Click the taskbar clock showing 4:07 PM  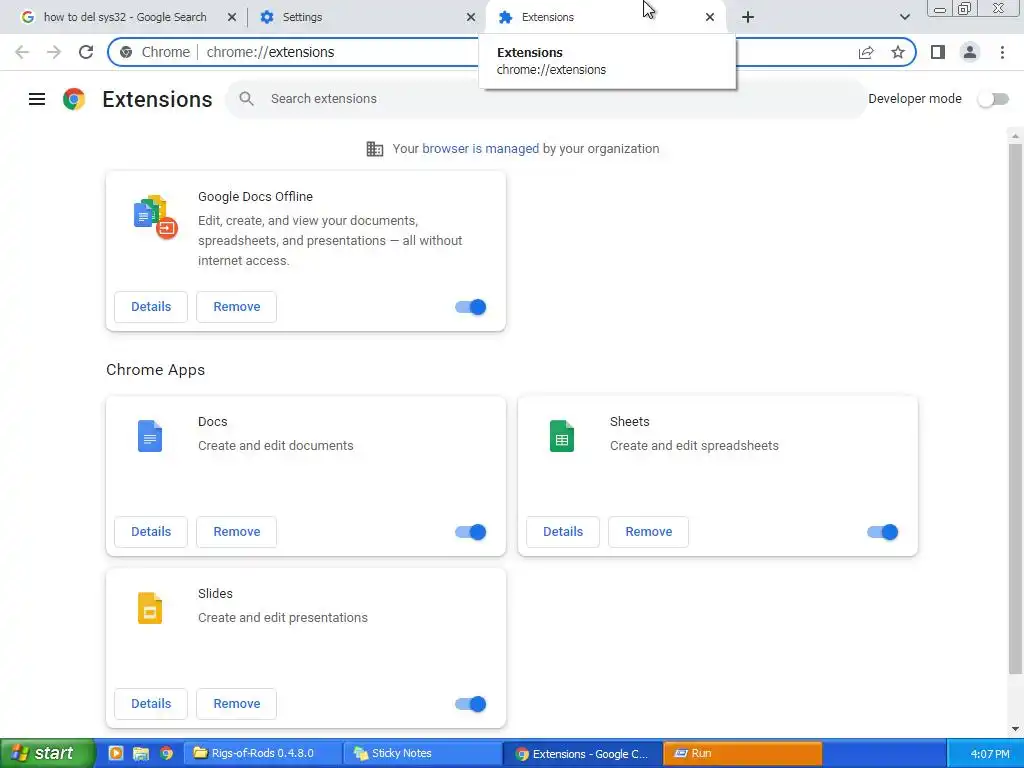click(x=990, y=754)
